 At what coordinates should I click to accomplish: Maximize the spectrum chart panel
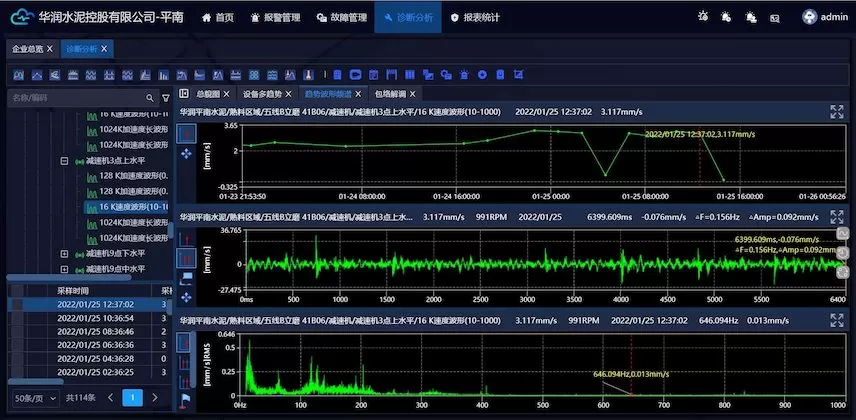pos(836,321)
